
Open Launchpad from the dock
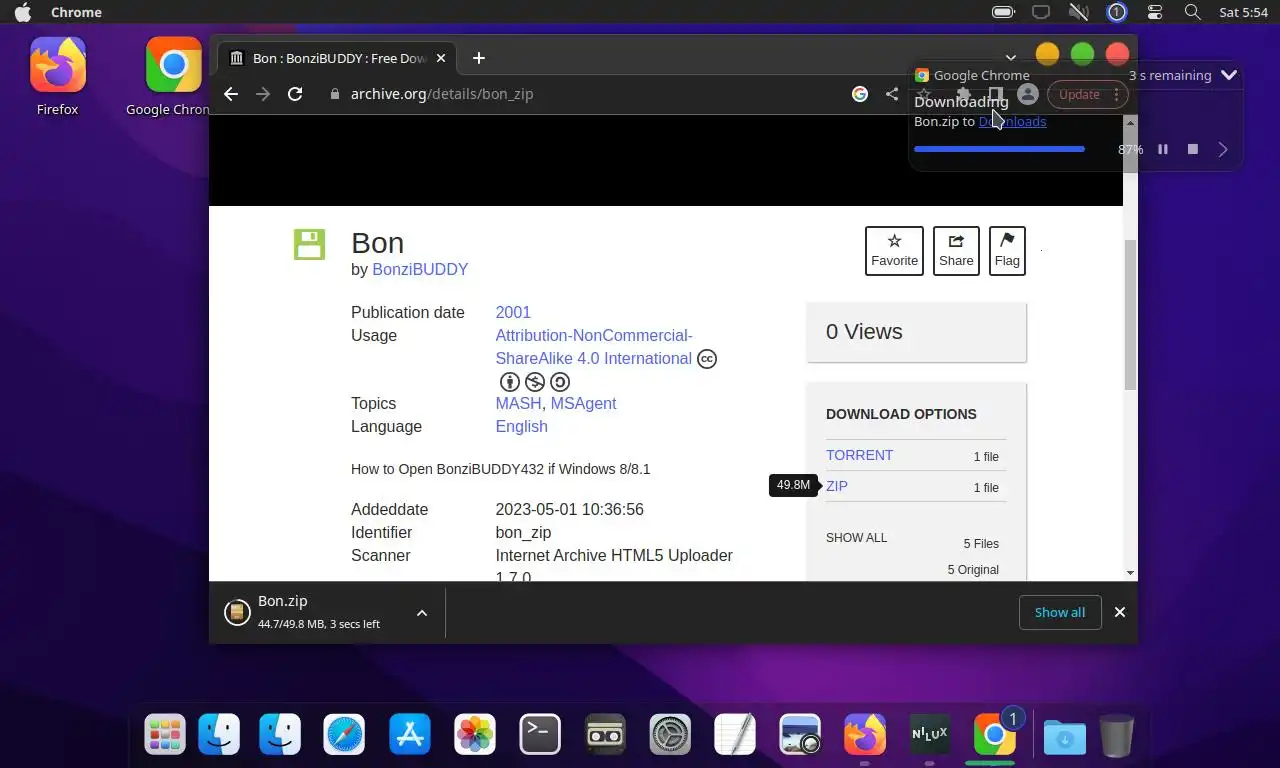click(x=165, y=736)
